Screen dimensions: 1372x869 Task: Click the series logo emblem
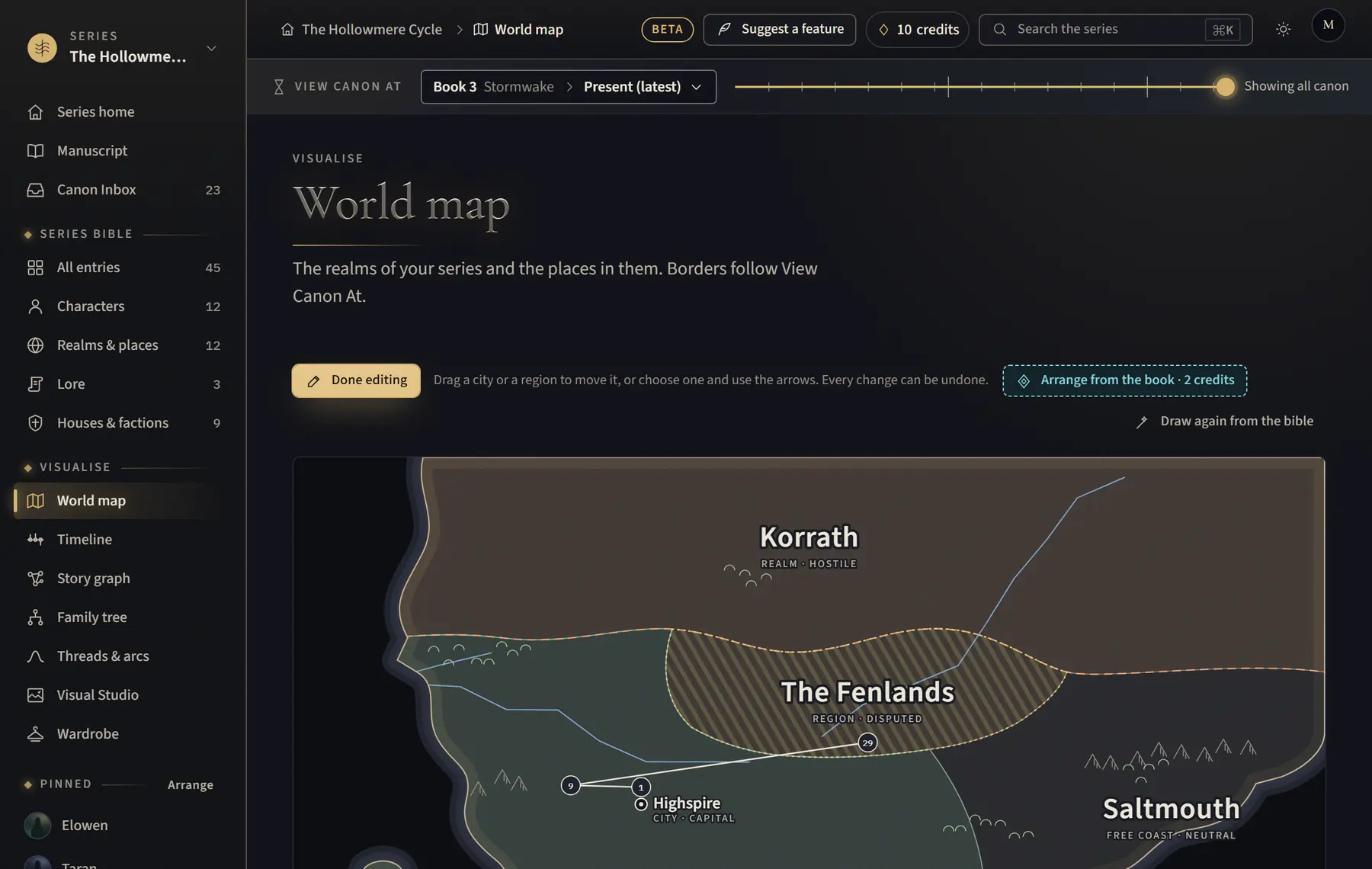pyautogui.click(x=42, y=47)
